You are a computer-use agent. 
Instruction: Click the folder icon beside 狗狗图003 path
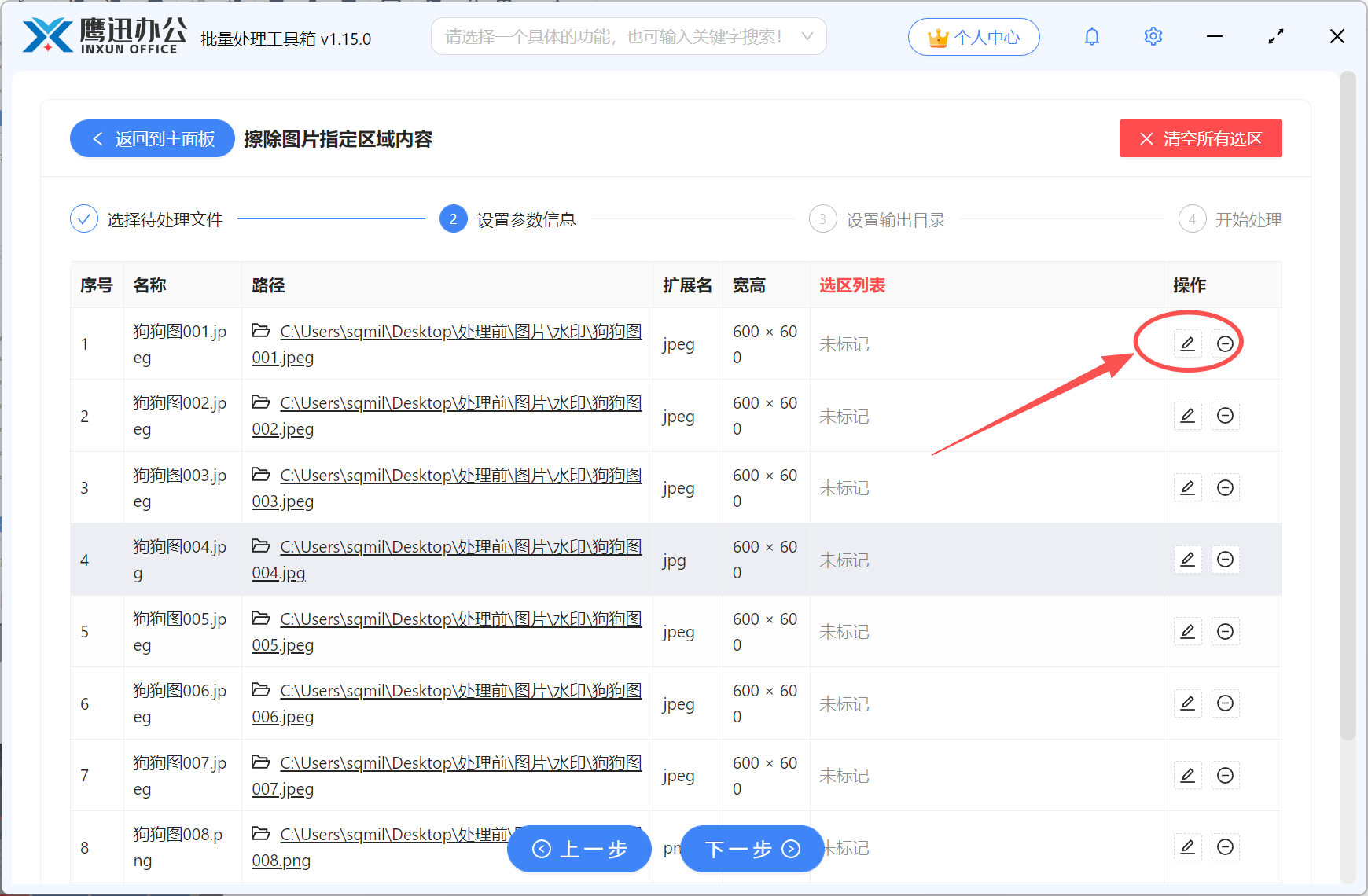pyautogui.click(x=261, y=475)
